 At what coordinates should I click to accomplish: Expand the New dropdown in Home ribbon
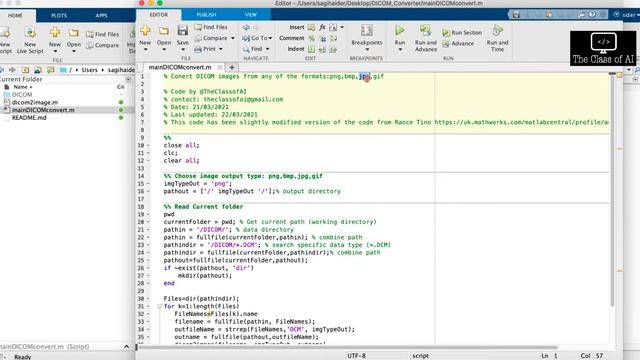55,51
